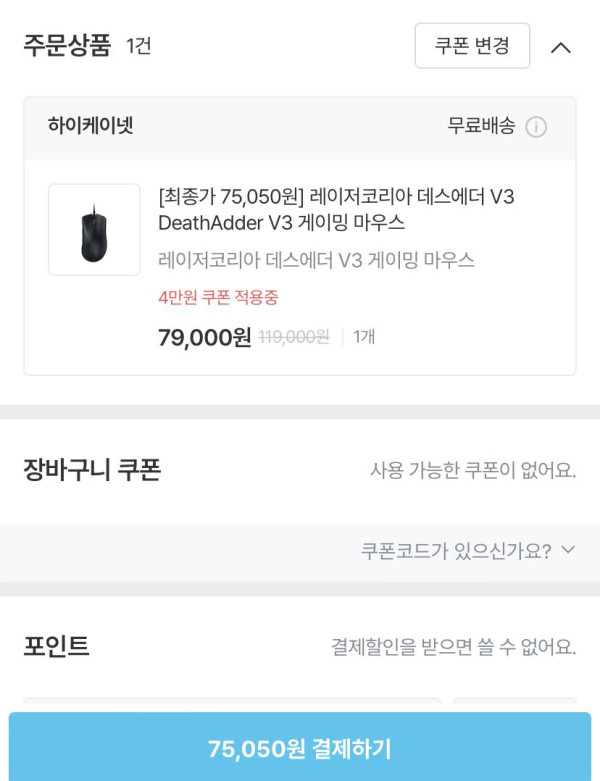Focus the point amount input field
The image size is (600, 781).
(232, 704)
